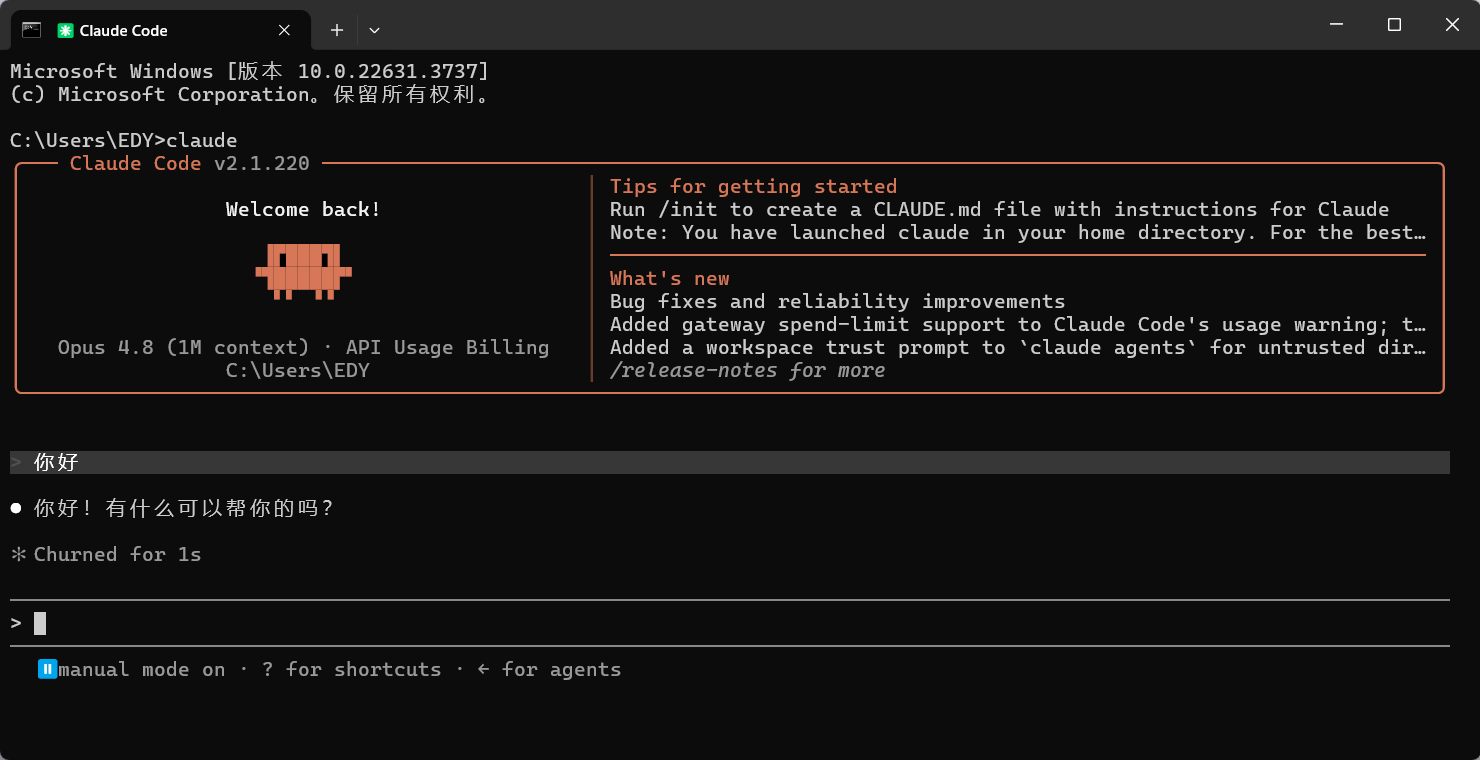Select the Claude Code tab
1480x760 pixels.
click(x=162, y=30)
